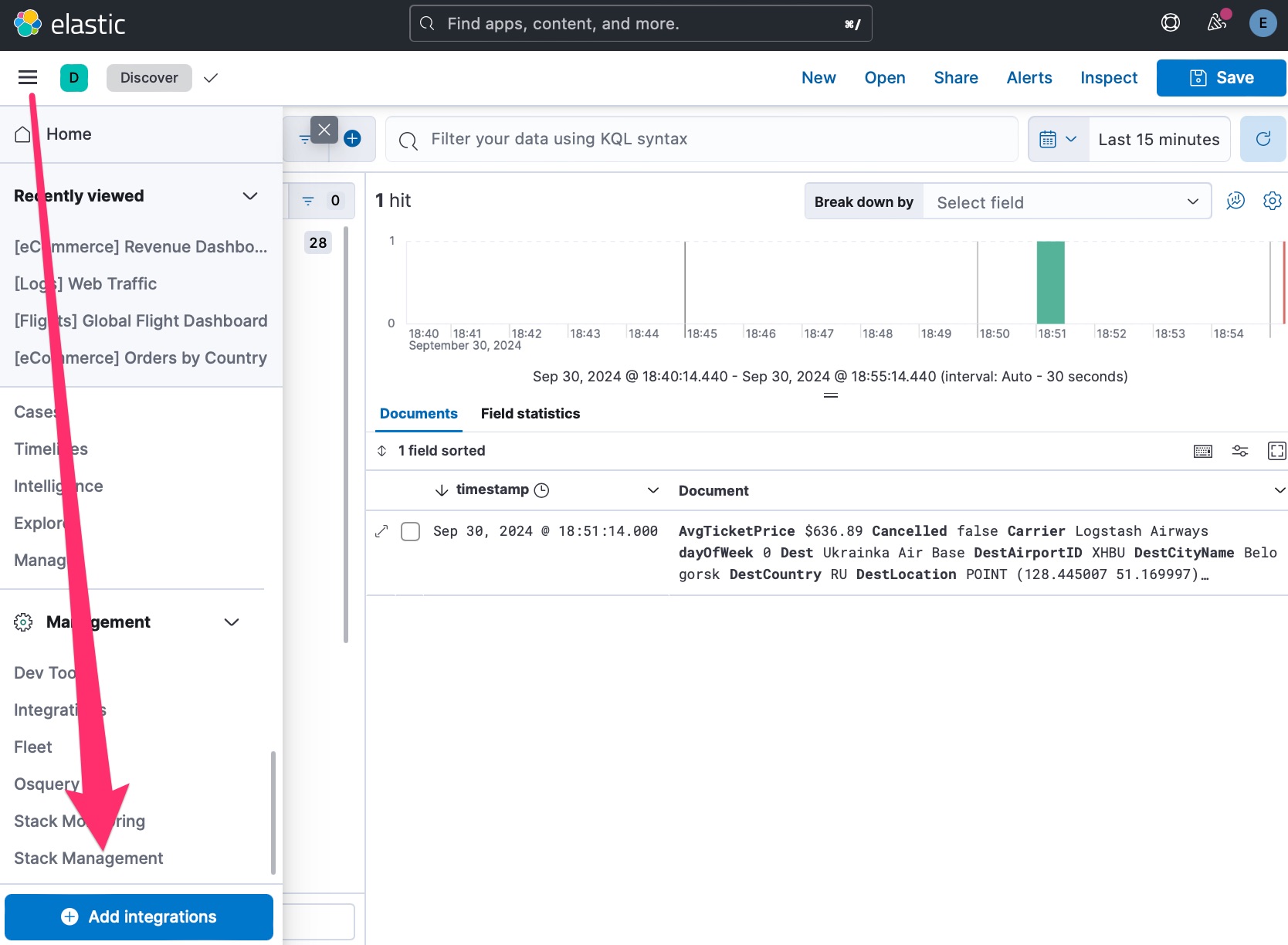This screenshot has width=1288, height=945.
Task: Open the Break down by field dropdown
Action: coord(1066,202)
